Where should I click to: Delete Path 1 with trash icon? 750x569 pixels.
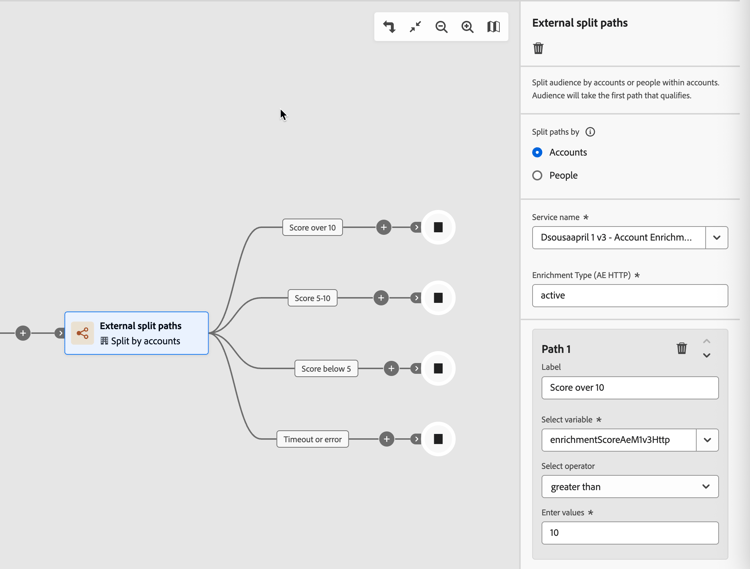coord(682,348)
